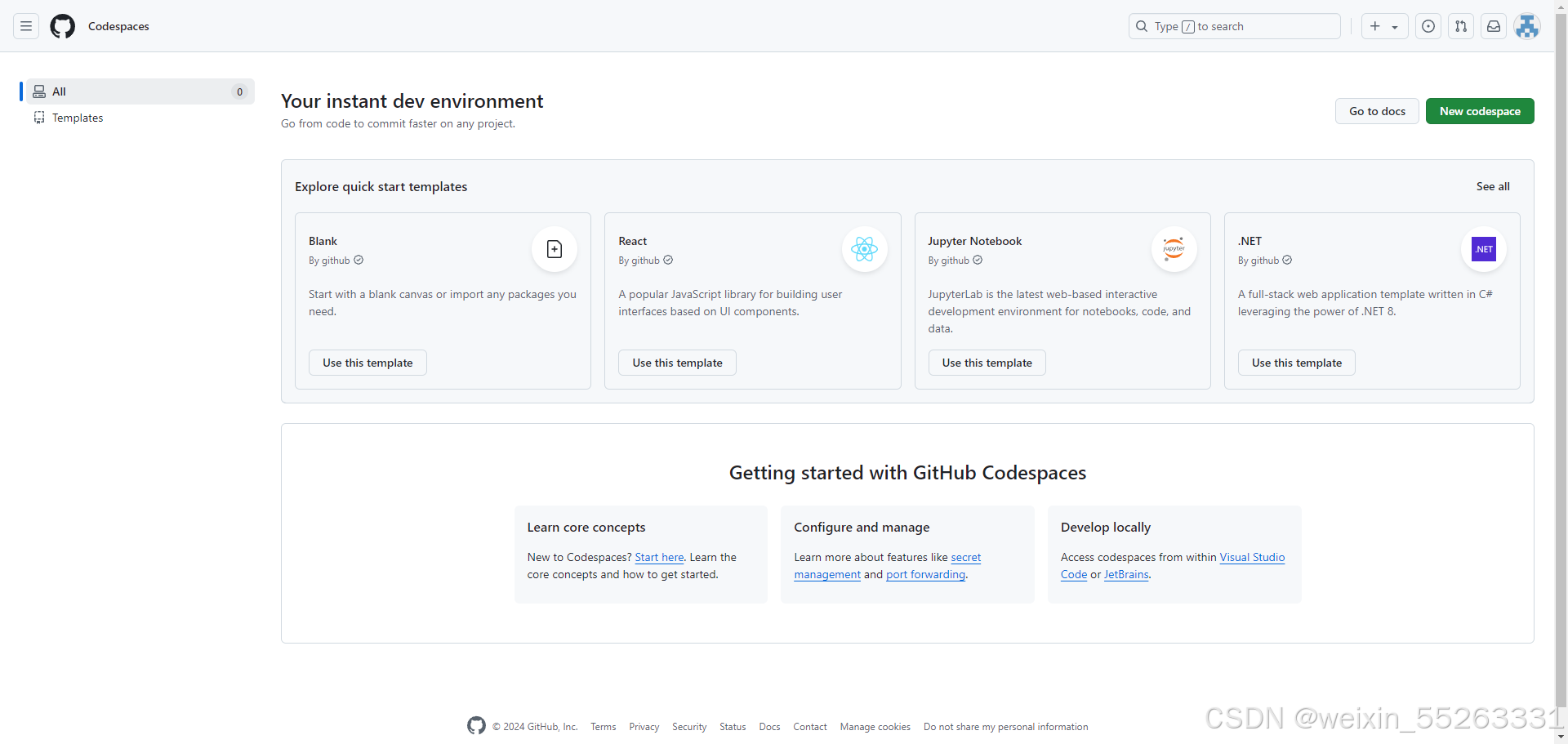Viewport: 1568px width, 744px height.
Task: Click the Codespaces header title
Action: click(x=118, y=26)
